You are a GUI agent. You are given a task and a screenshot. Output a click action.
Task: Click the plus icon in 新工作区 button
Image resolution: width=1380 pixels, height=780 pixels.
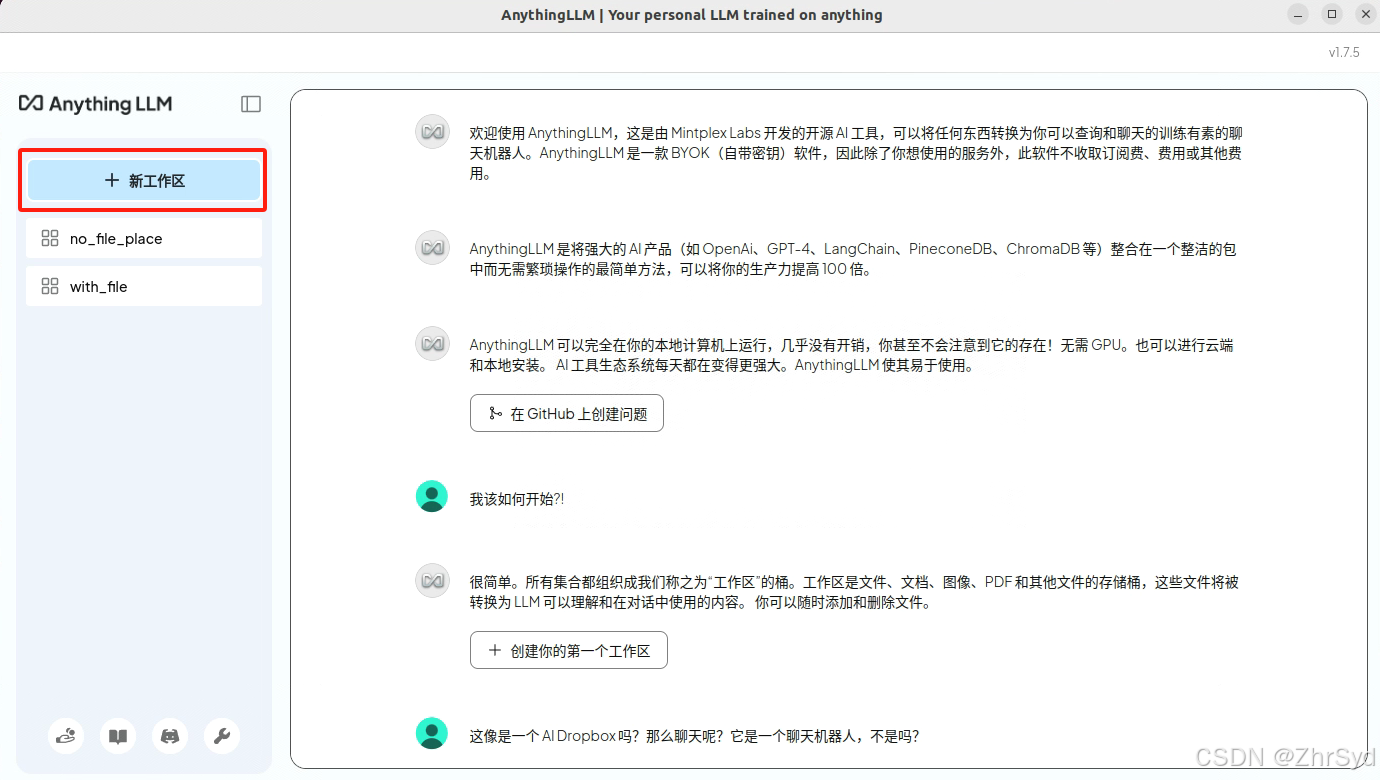[x=112, y=181]
